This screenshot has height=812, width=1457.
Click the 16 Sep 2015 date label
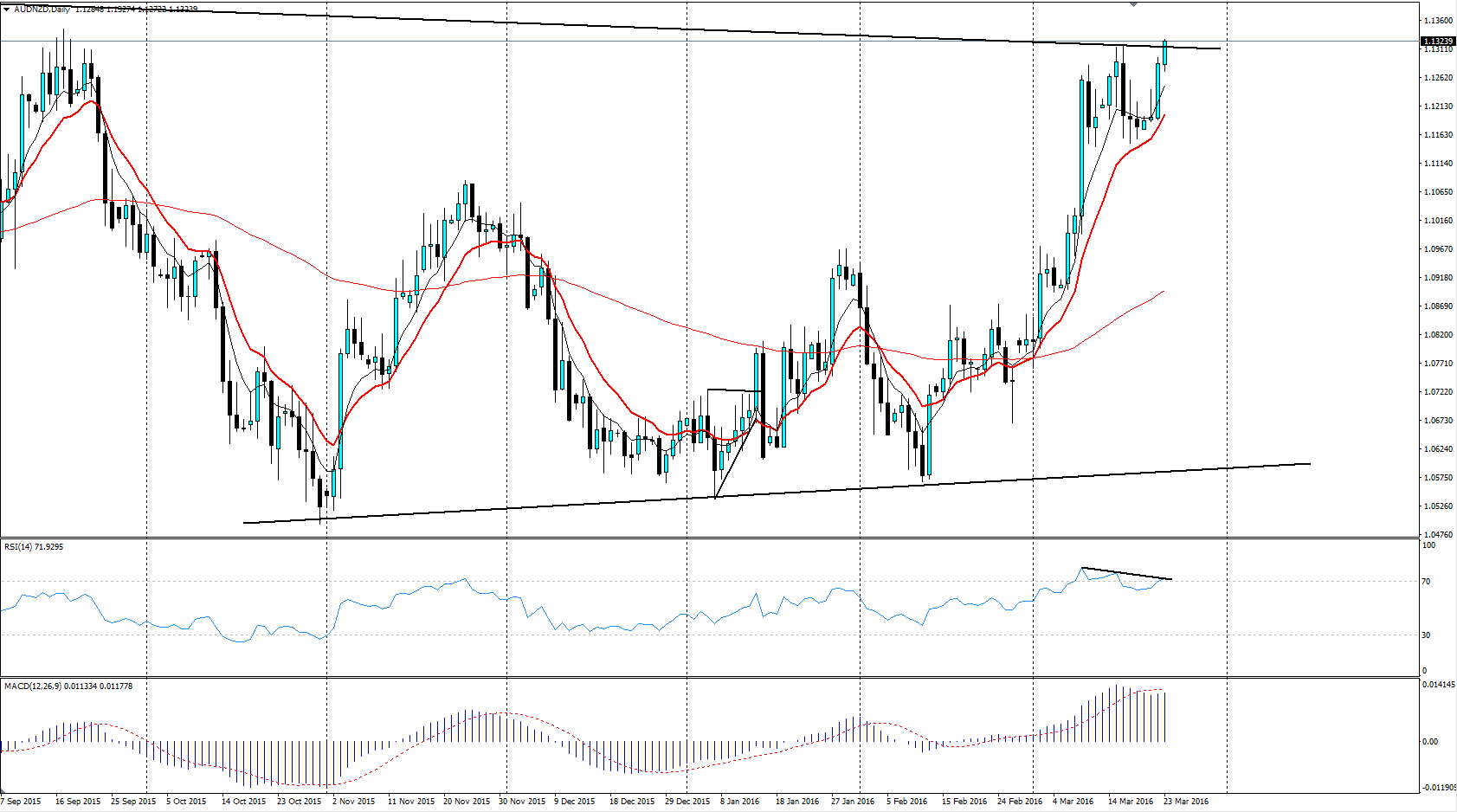(x=78, y=802)
